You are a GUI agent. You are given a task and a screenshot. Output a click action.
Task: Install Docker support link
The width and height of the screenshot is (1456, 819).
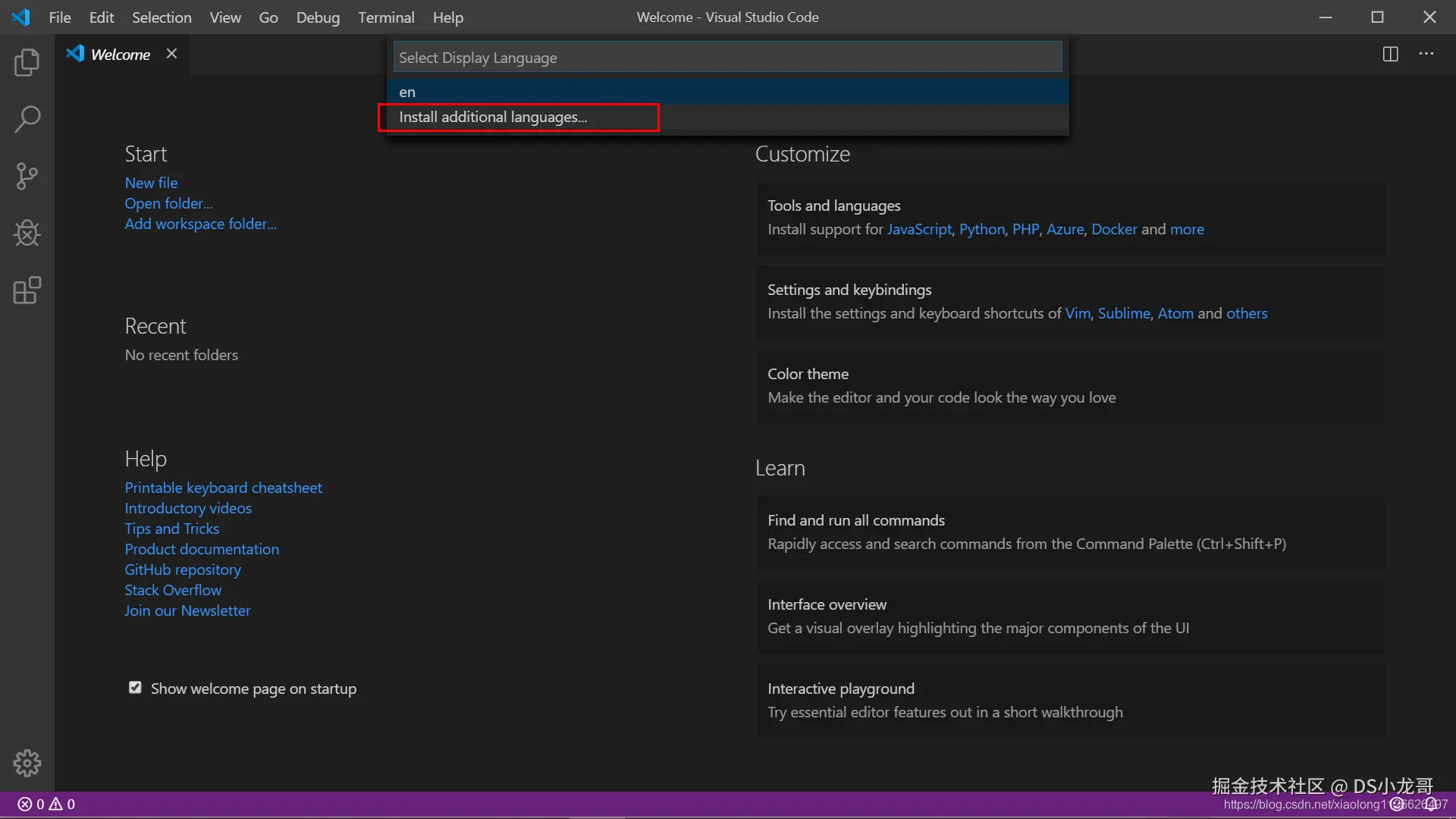1114,229
